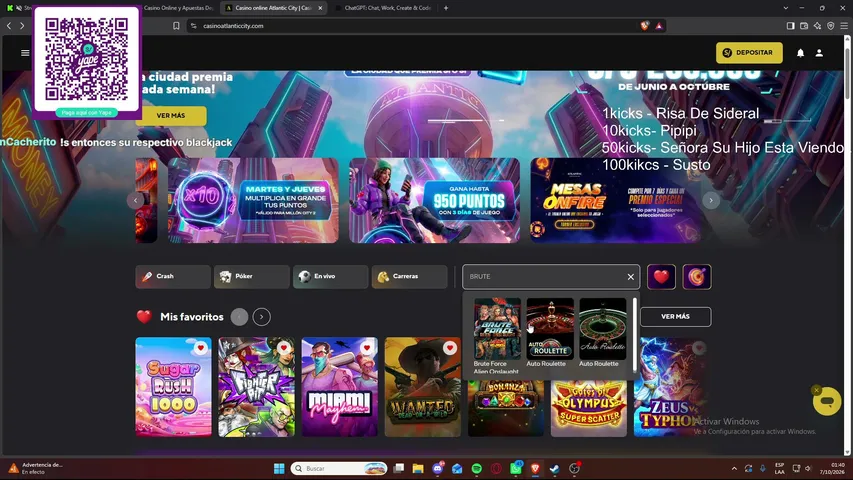Select the Póker category
Image resolution: width=853 pixels, height=480 pixels.
coord(251,276)
